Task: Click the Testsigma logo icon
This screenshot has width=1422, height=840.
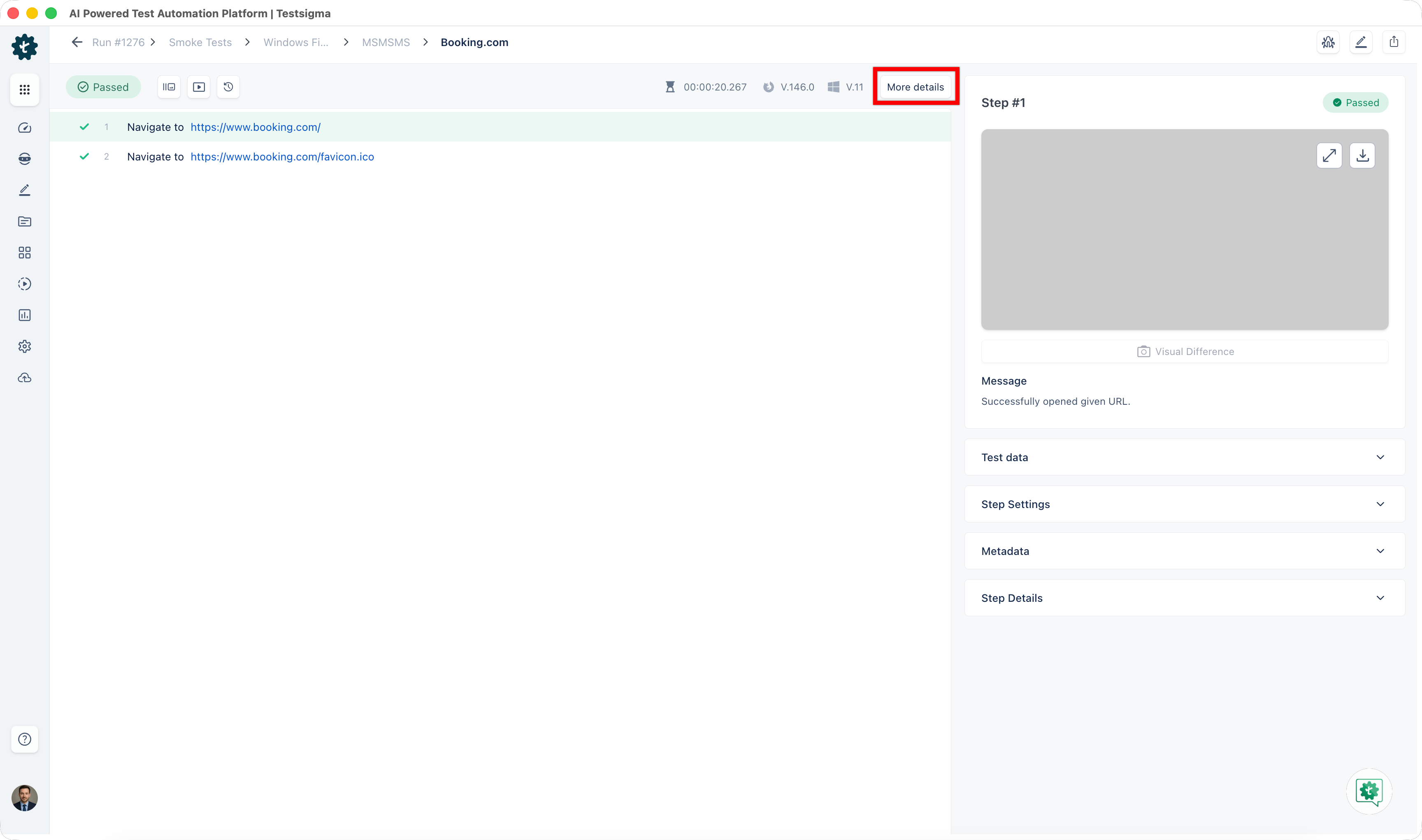Action: 24,47
